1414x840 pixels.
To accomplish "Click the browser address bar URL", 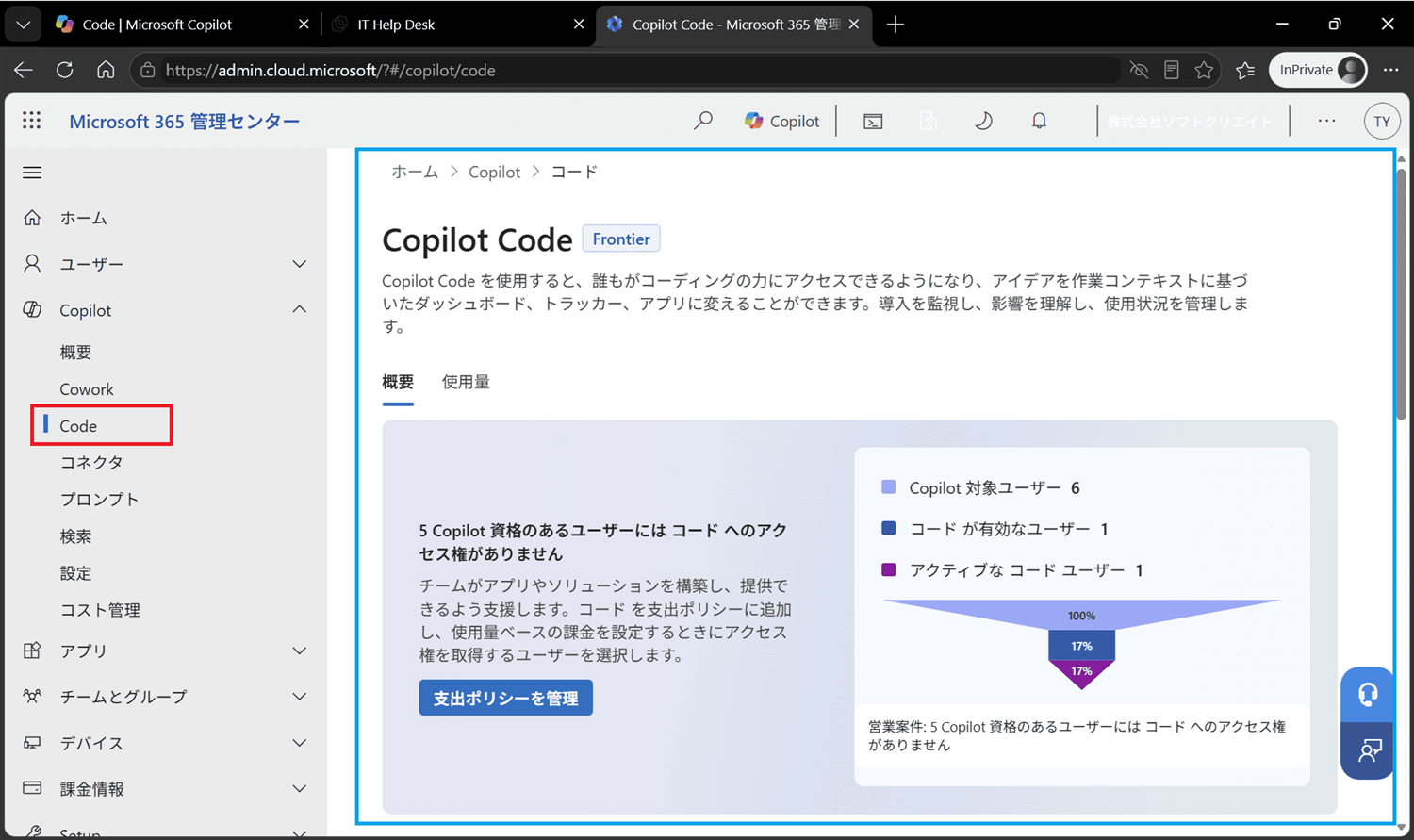I will [x=331, y=70].
